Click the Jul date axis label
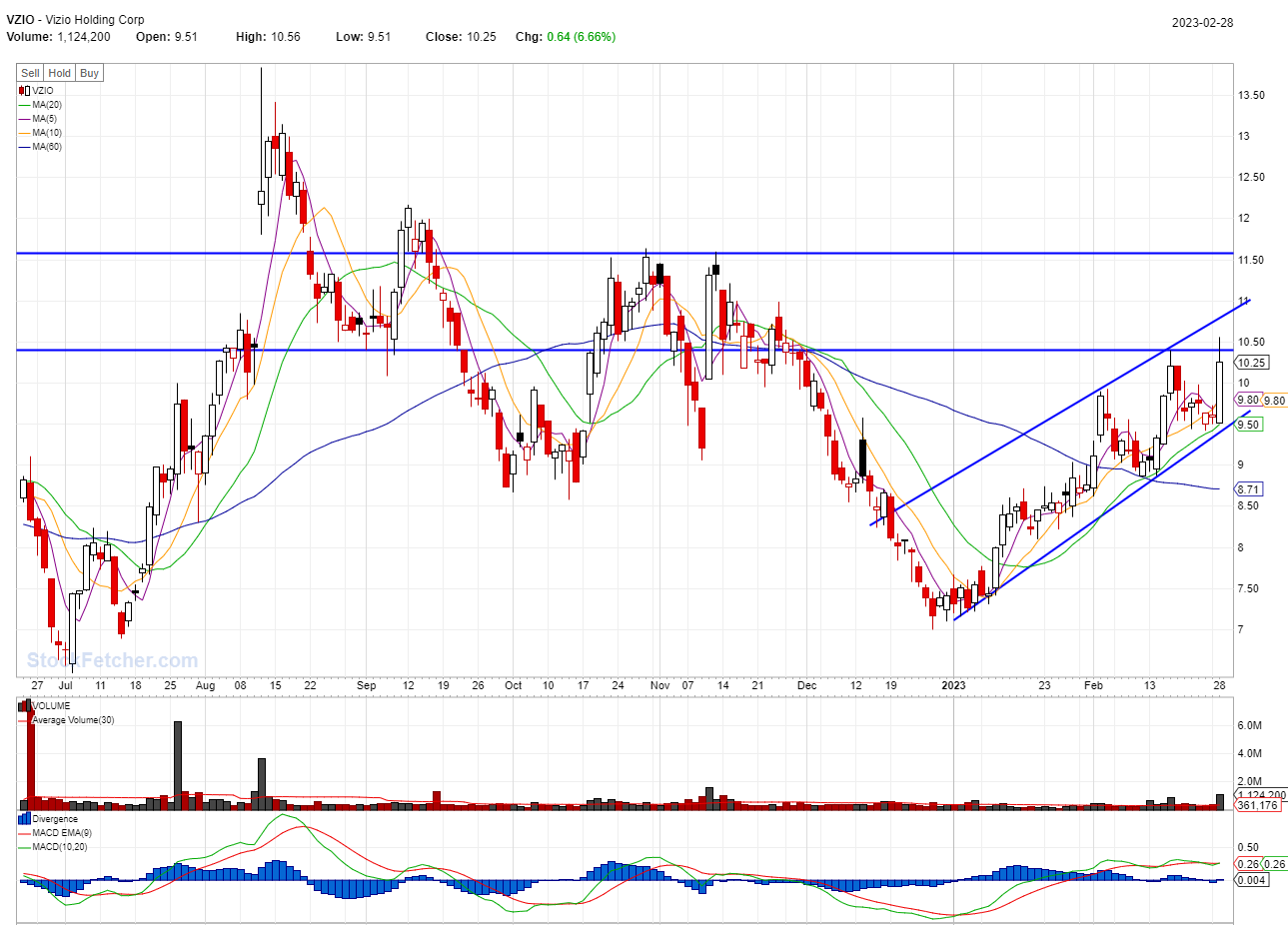The width and height of the screenshot is (1288, 925). pos(65,685)
